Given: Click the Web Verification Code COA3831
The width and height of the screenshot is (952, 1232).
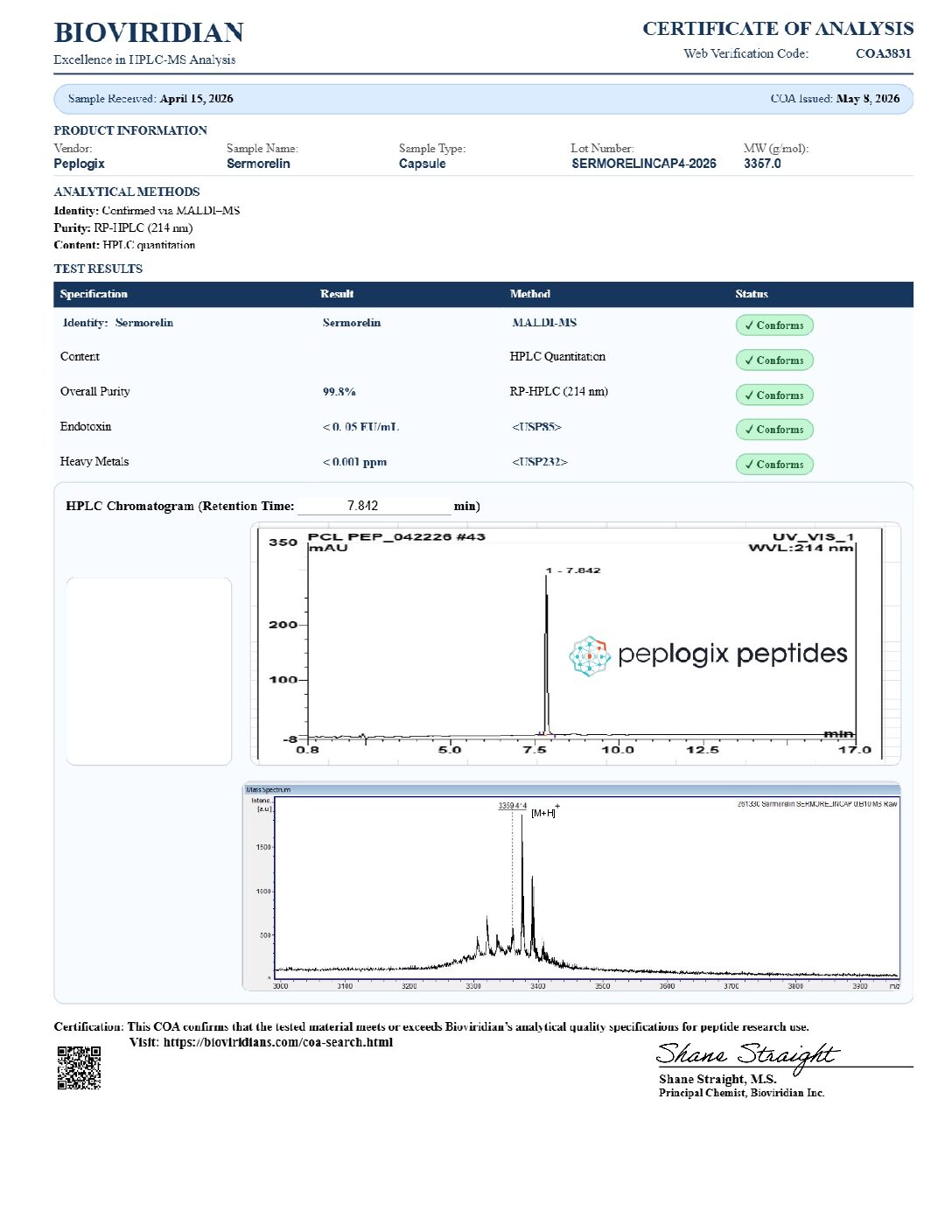Looking at the screenshot, I should [x=884, y=53].
